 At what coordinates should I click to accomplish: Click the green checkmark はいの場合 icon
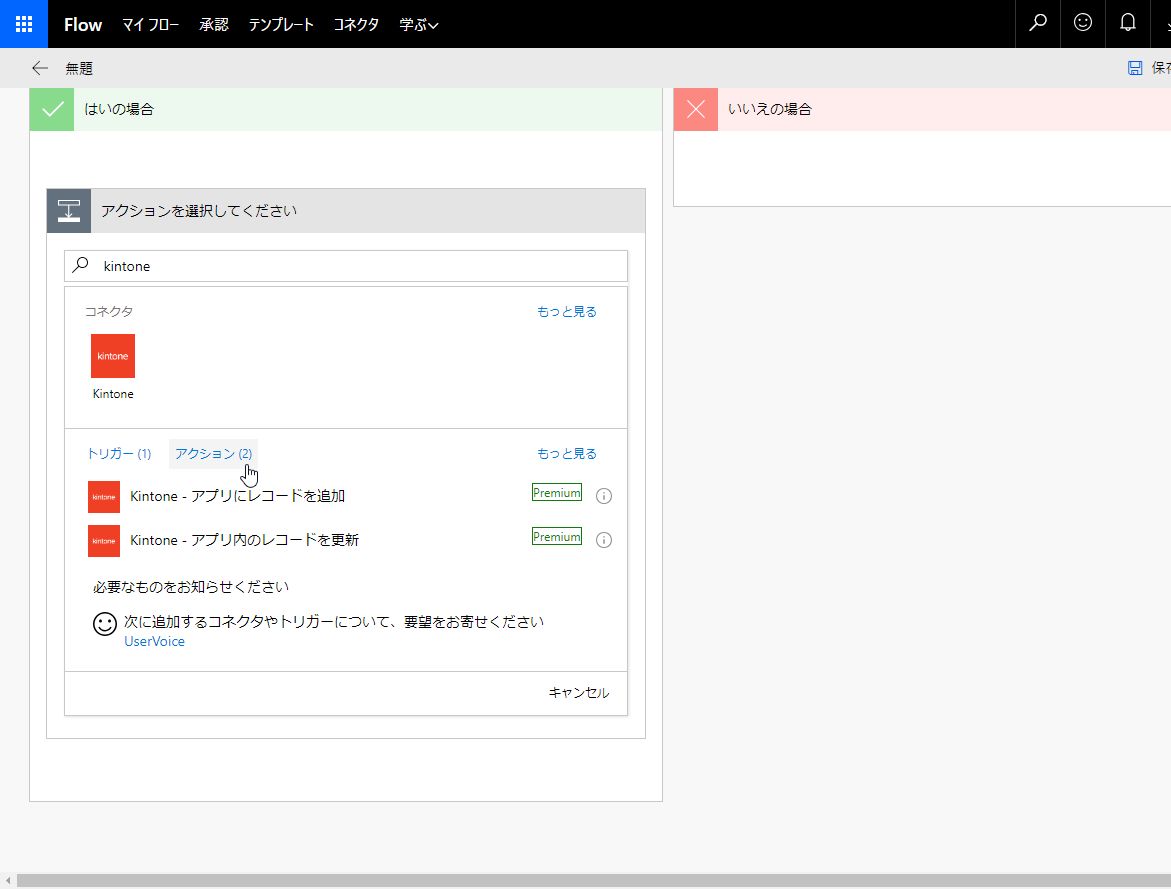pos(52,109)
